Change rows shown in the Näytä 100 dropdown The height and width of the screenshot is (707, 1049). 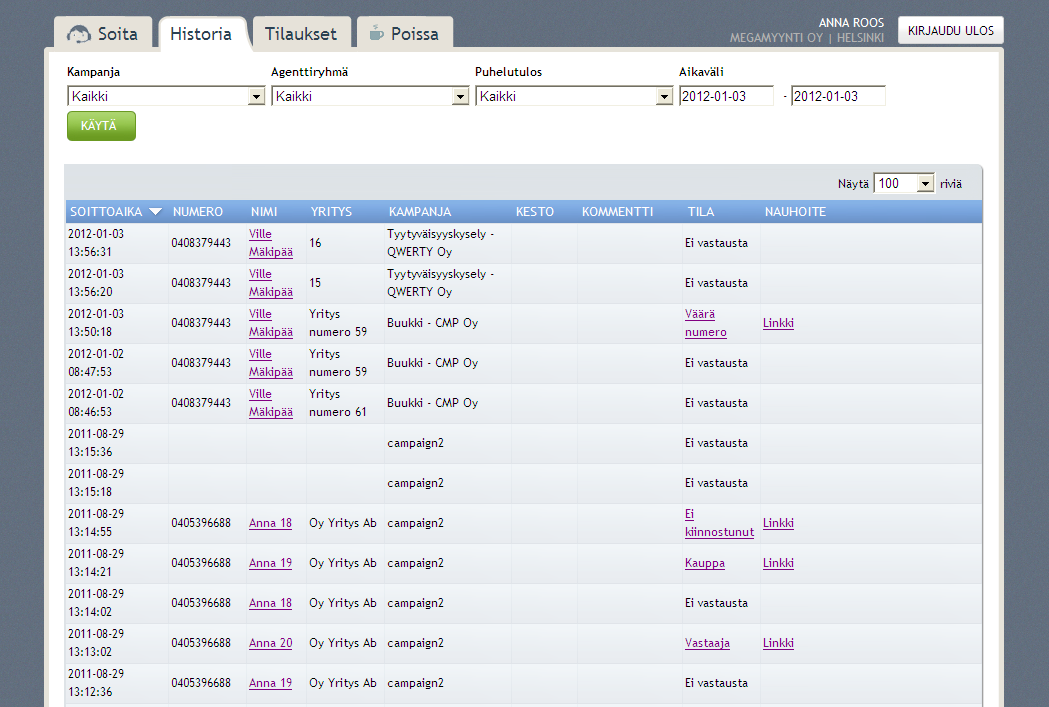click(x=904, y=183)
